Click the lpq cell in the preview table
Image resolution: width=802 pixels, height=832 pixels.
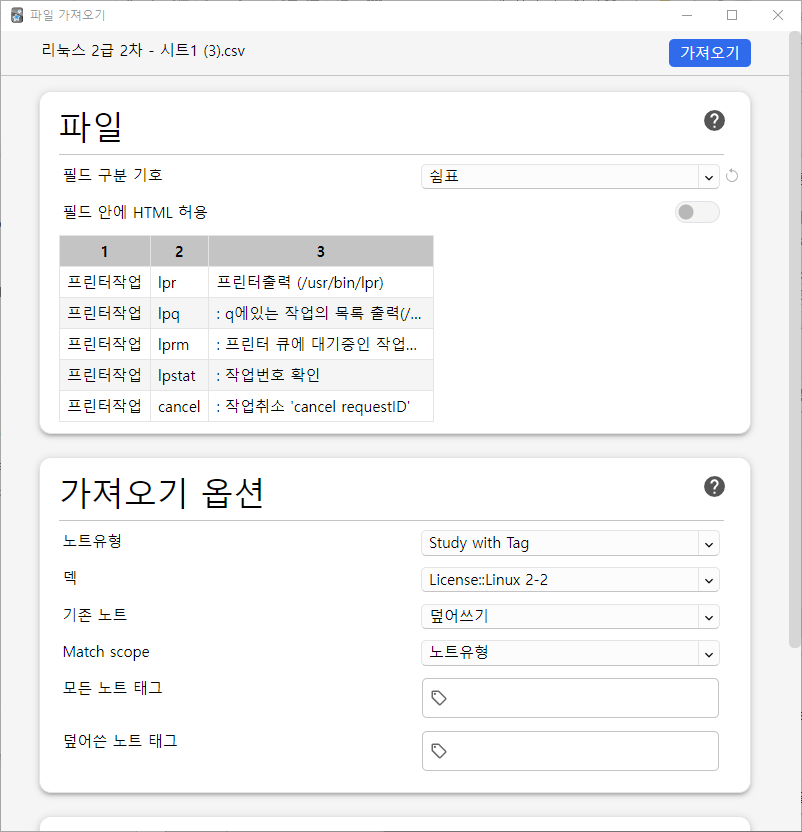click(x=179, y=314)
